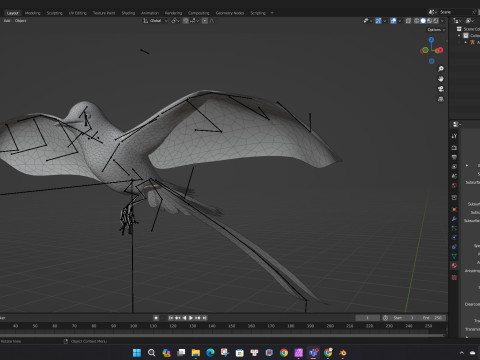Switch to the UV Editing workspace tab
480x360 pixels.
pyautogui.click(x=78, y=13)
